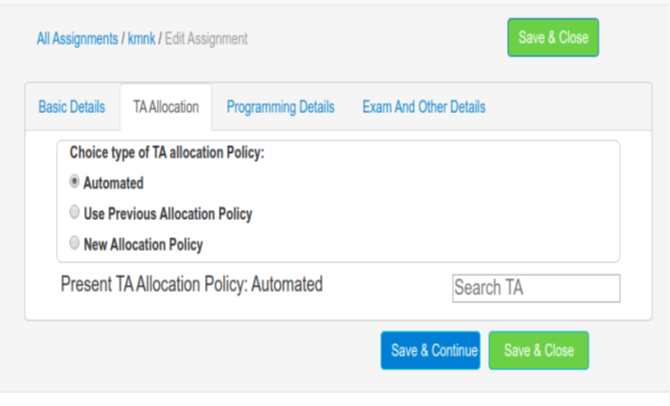Show the Exam And Other Details tab
The height and width of the screenshot is (406, 670).
click(424, 107)
